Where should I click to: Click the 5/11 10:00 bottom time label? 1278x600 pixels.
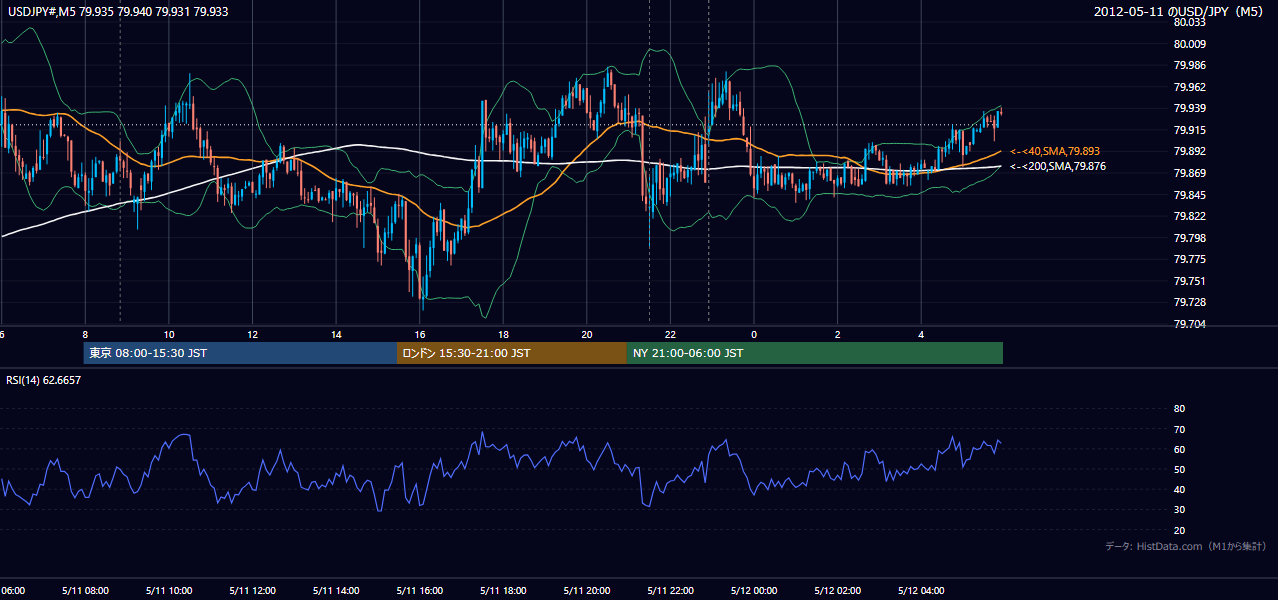[x=168, y=590]
